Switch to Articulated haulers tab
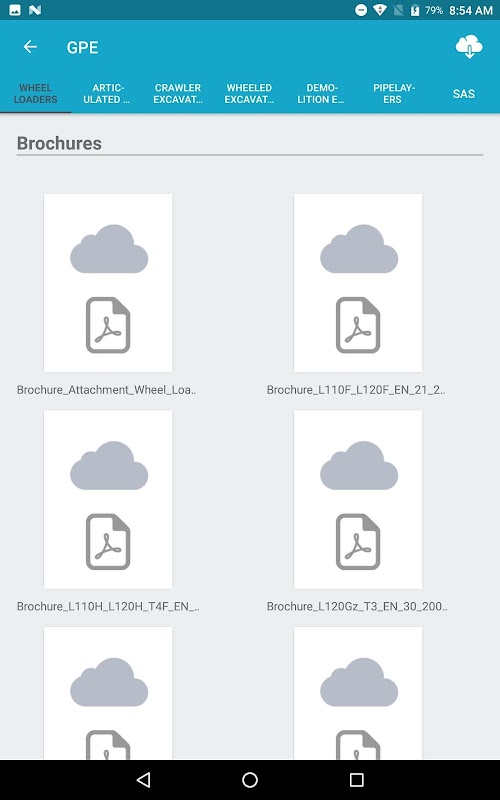This screenshot has height=800, width=500. [x=107, y=93]
